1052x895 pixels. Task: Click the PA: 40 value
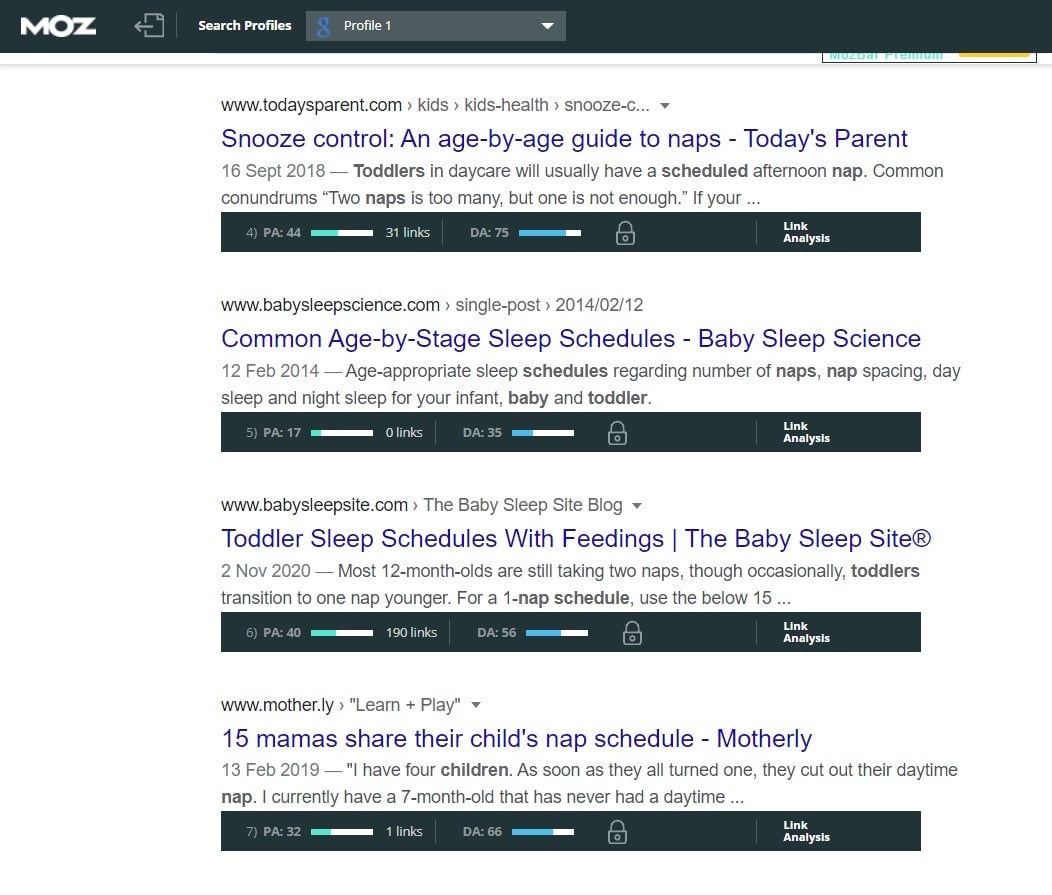pyautogui.click(x=282, y=633)
